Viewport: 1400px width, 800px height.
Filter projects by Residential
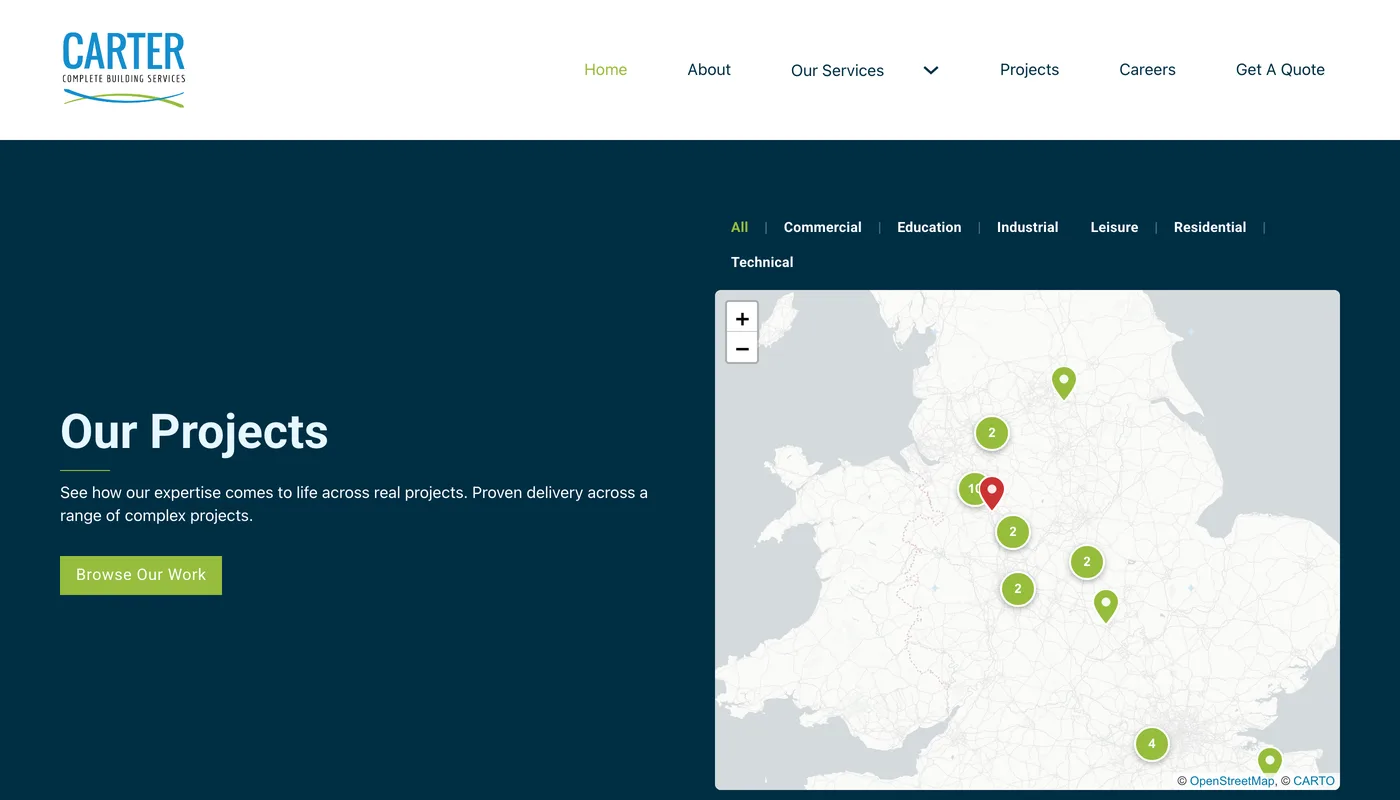pos(1210,227)
